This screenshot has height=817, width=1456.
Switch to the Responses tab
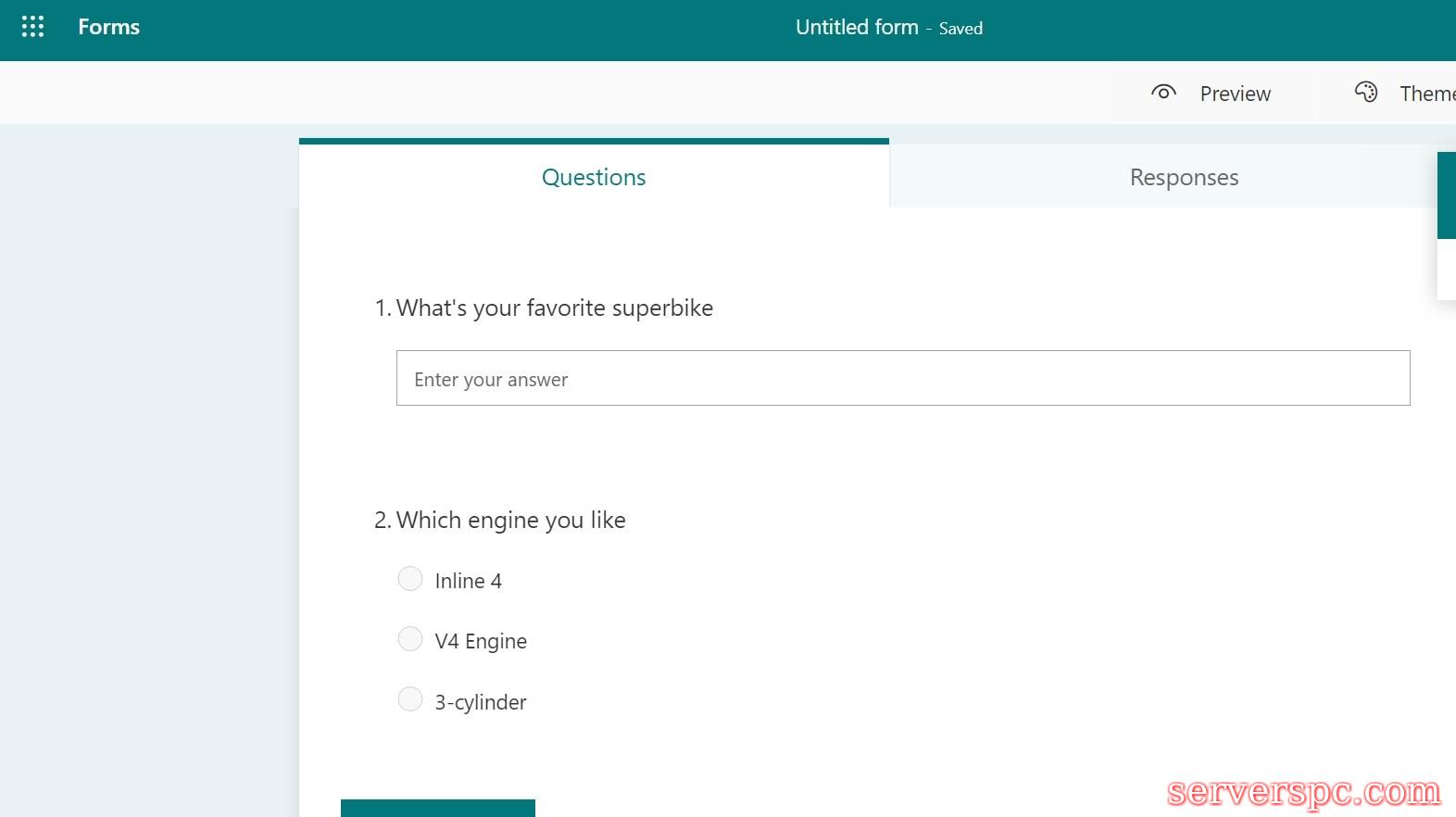coord(1184,177)
